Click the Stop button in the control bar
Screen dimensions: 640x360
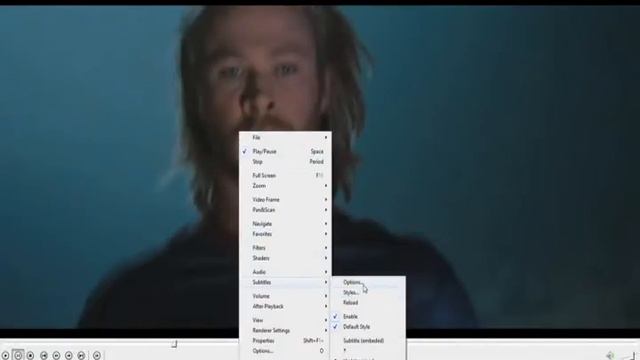(30, 356)
